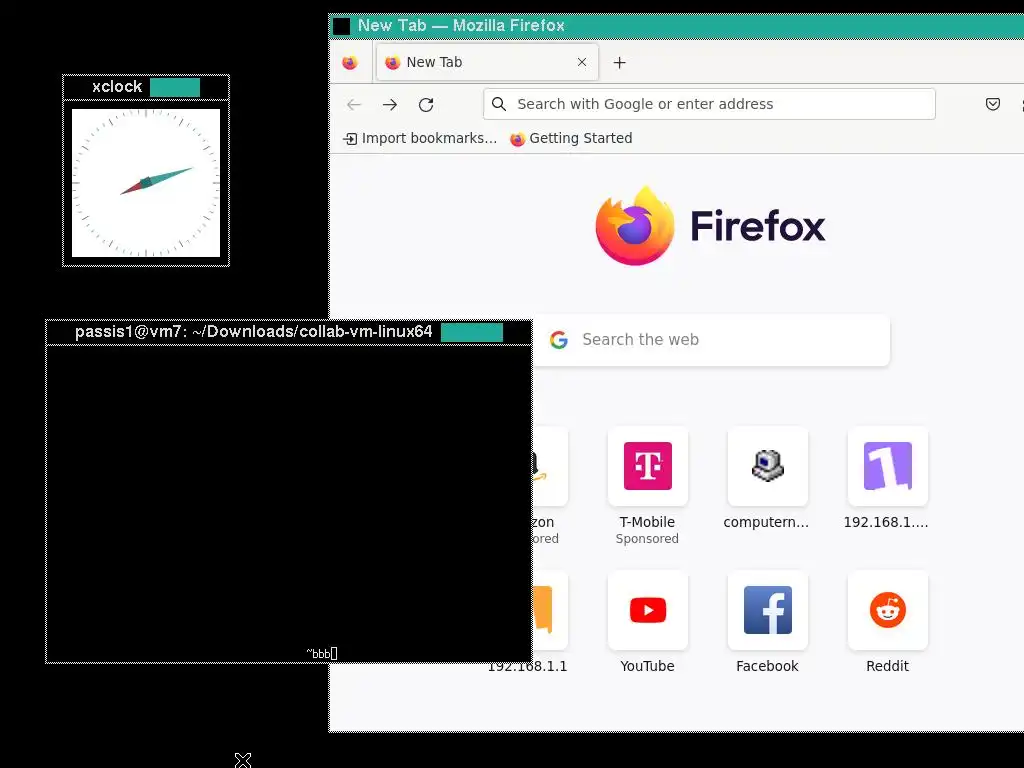The width and height of the screenshot is (1024, 768).
Task: Click the T-Mobile label under its tile
Action: point(647,522)
